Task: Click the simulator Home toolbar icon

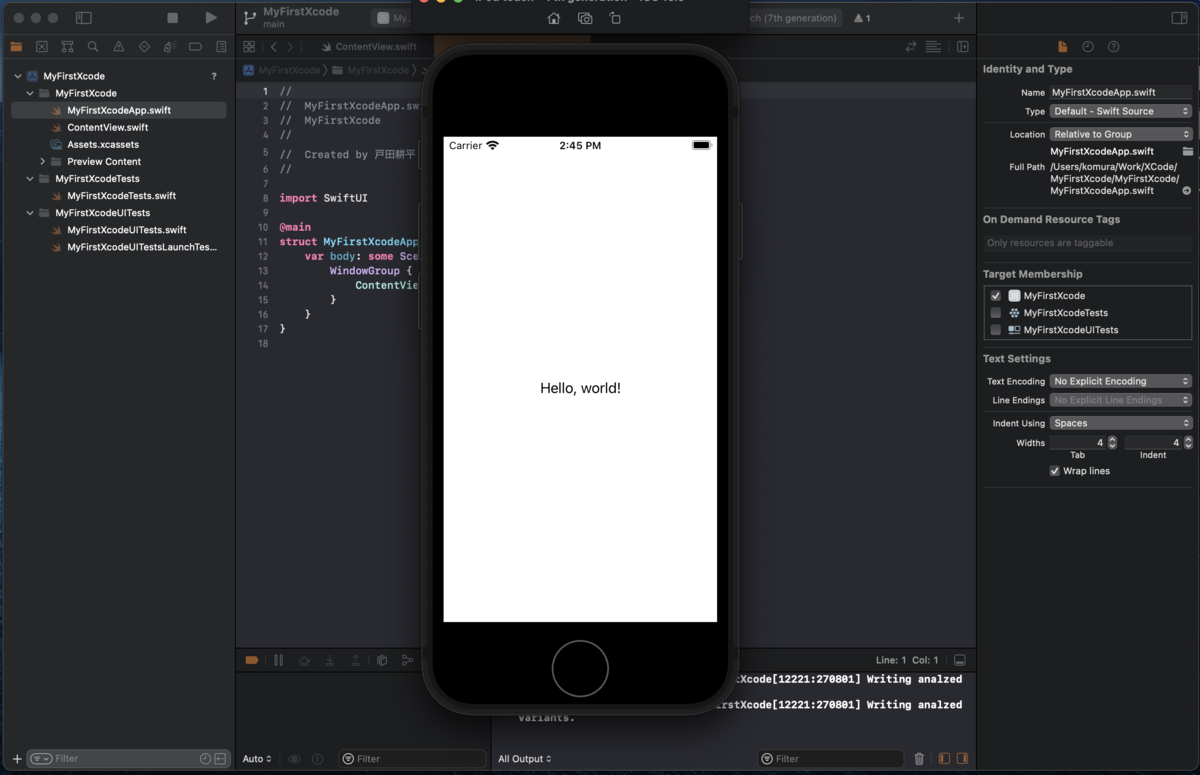Action: [x=554, y=18]
